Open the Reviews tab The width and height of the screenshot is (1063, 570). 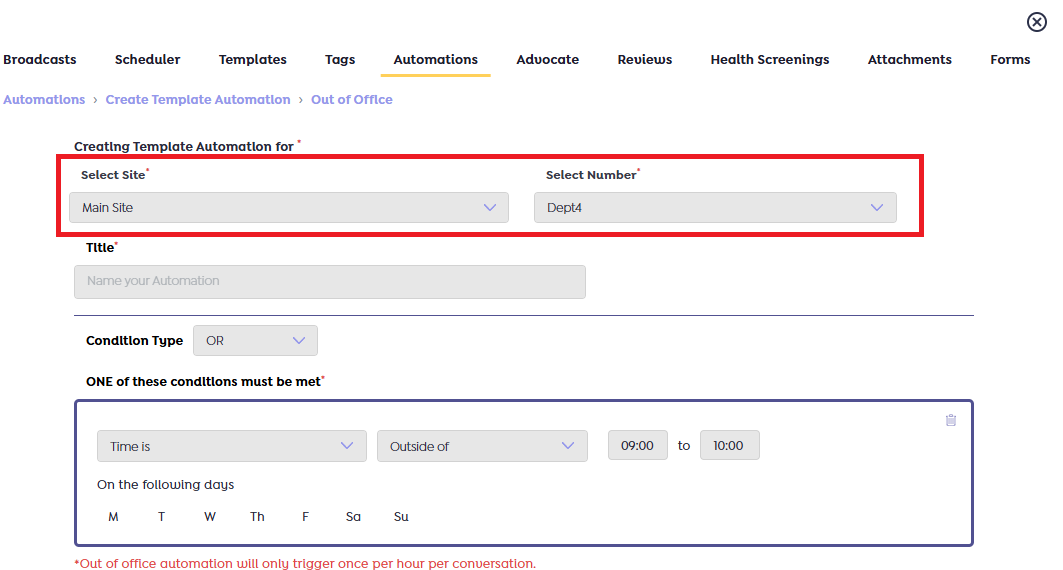644,60
